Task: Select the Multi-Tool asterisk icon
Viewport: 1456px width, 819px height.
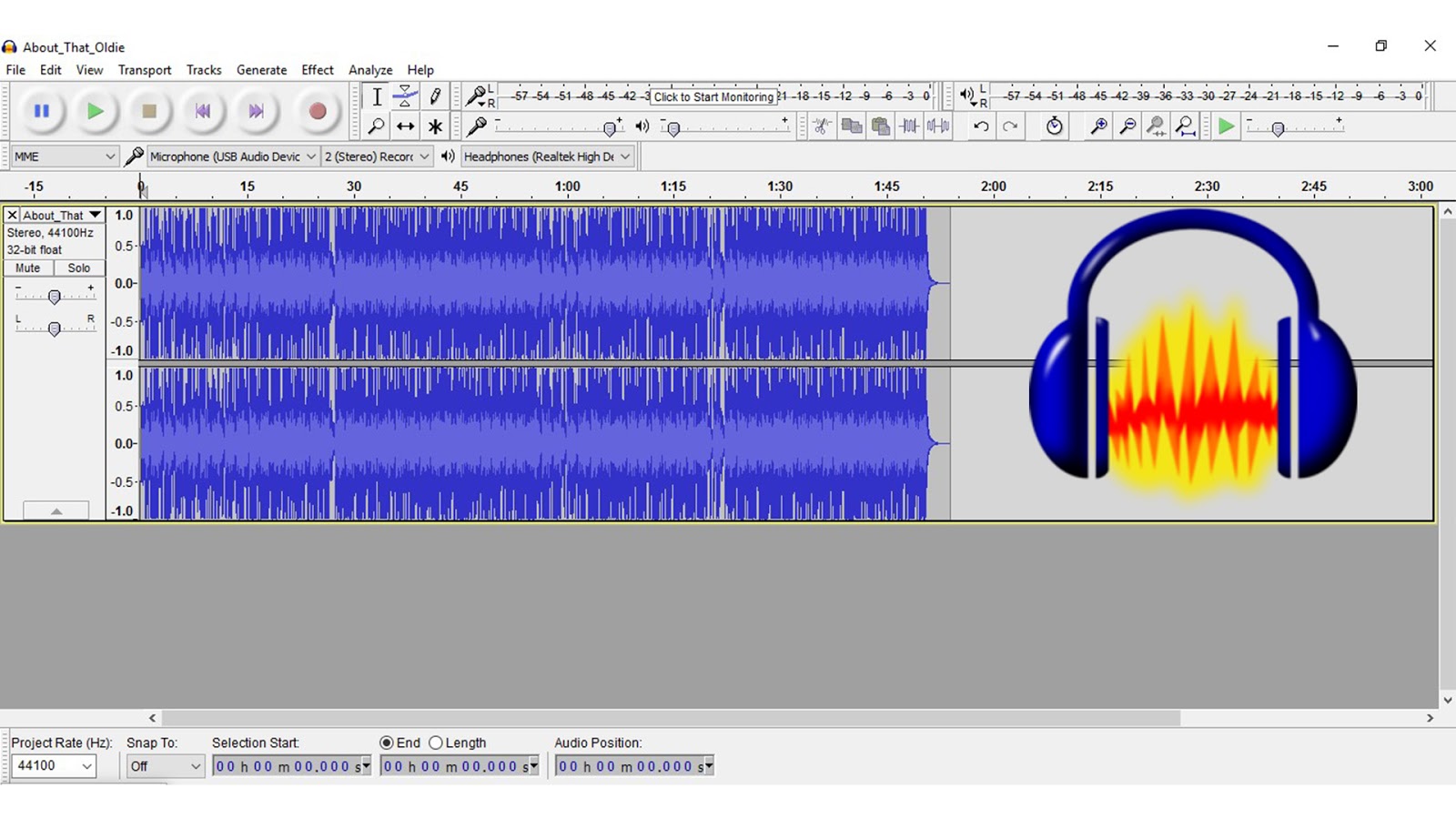Action: tap(435, 126)
